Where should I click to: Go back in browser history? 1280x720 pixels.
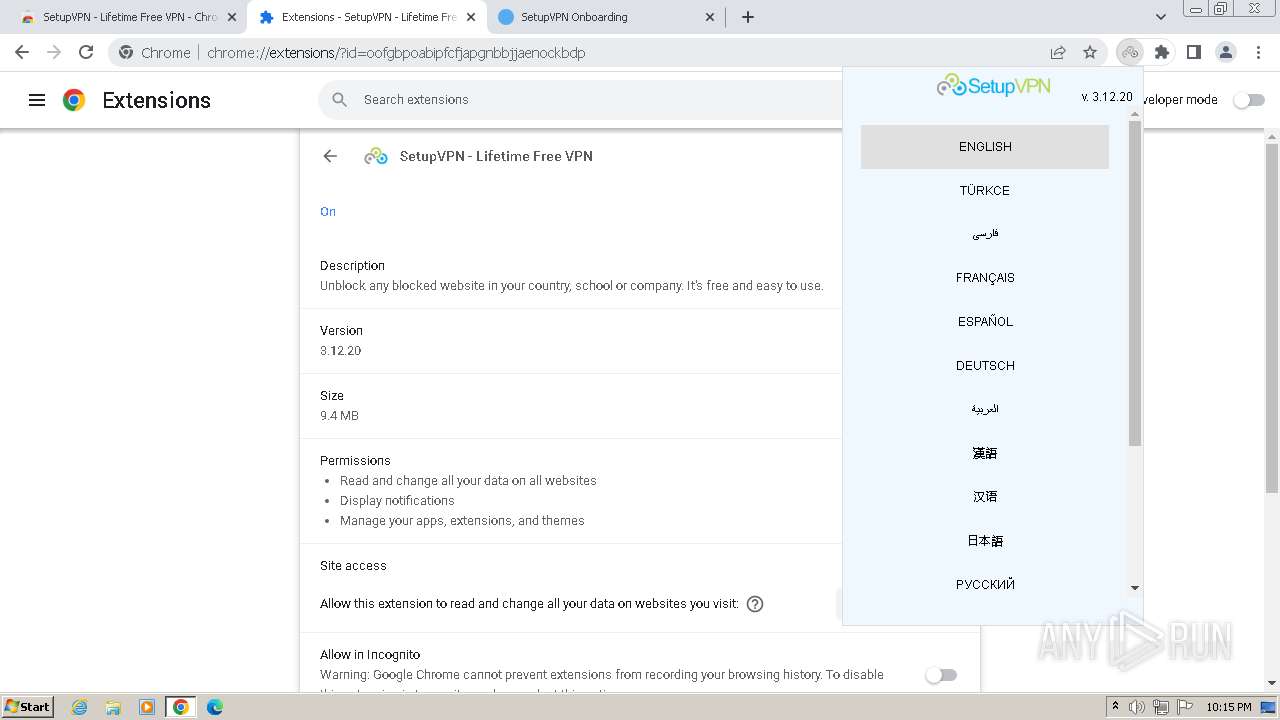point(22,52)
